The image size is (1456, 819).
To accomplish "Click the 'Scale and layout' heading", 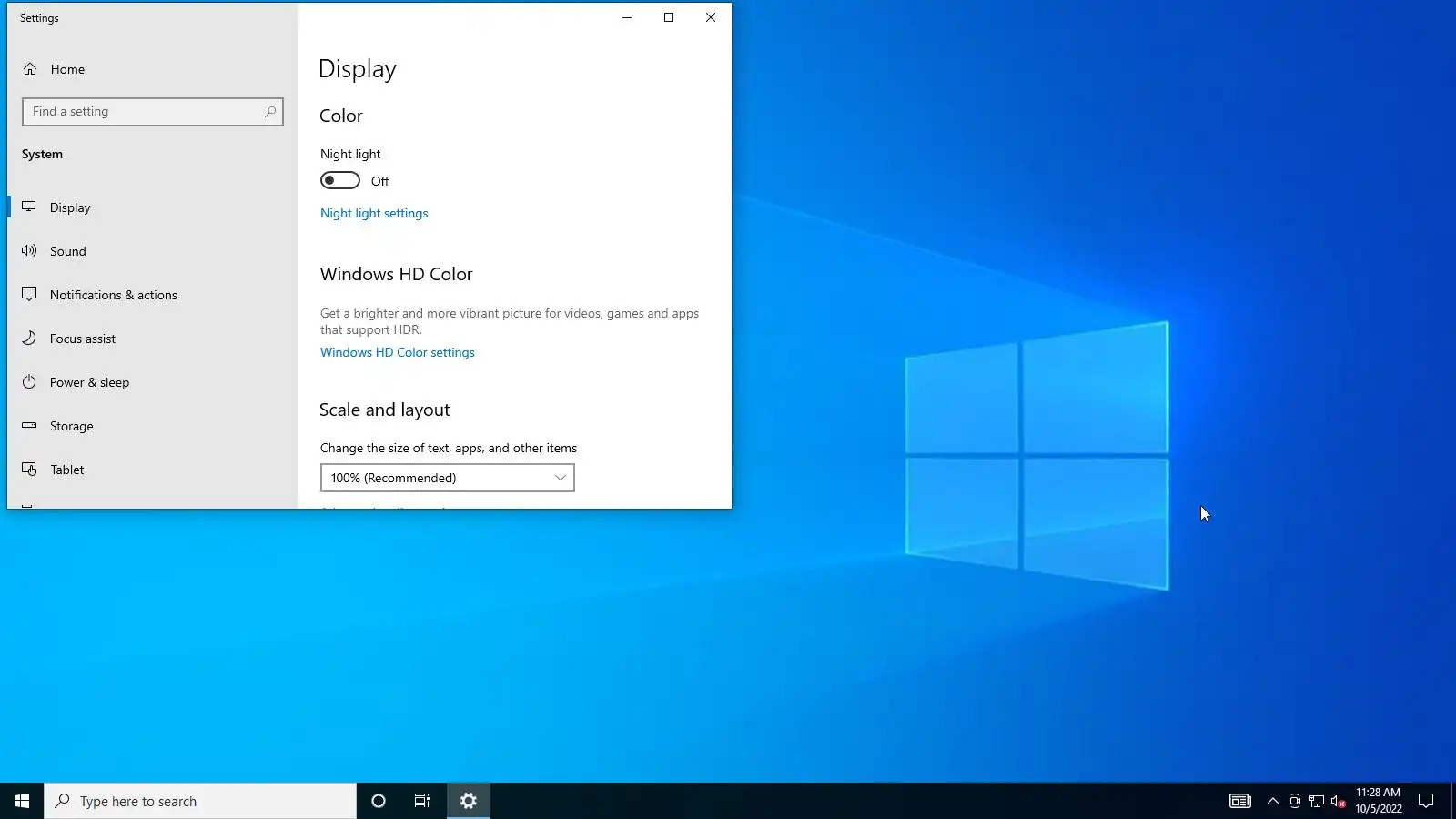I will pos(385,409).
